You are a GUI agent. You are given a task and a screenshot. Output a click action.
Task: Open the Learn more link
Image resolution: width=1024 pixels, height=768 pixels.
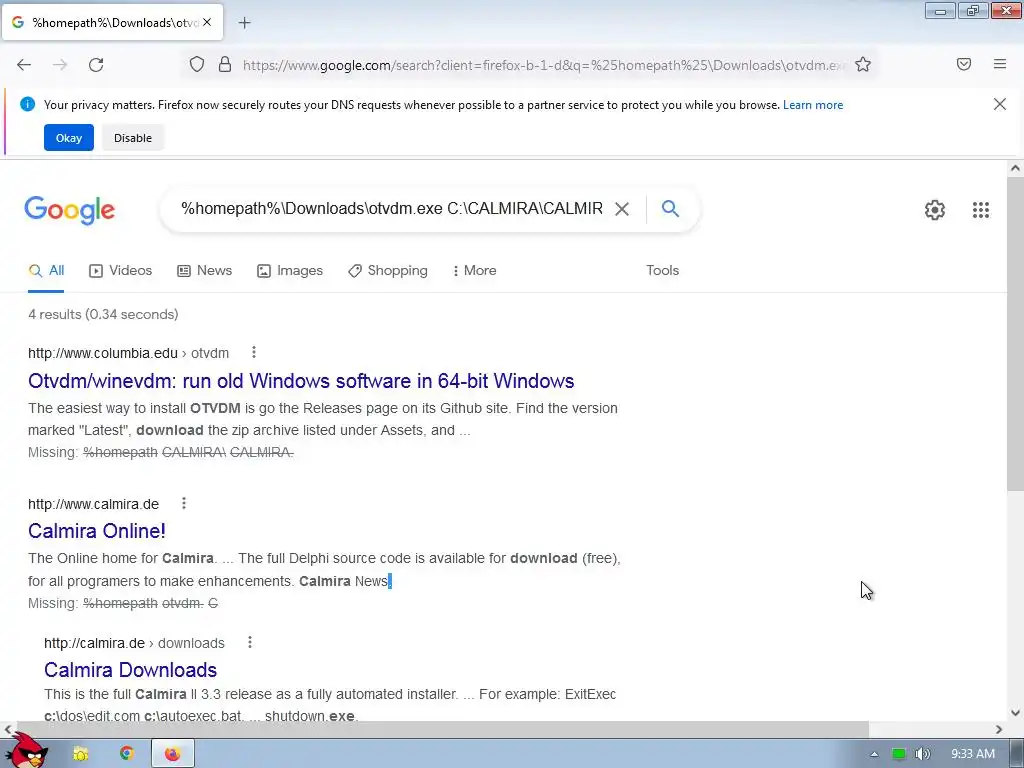coord(812,105)
